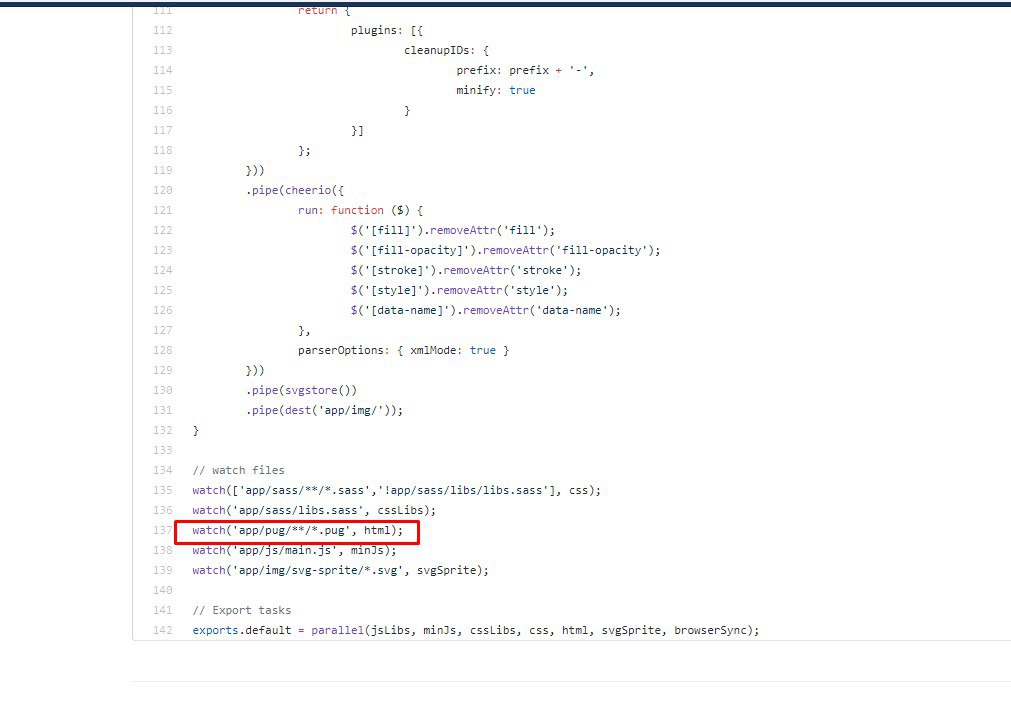Click line number 142
Image resolution: width=1011 pixels, height=708 pixels.
162,630
